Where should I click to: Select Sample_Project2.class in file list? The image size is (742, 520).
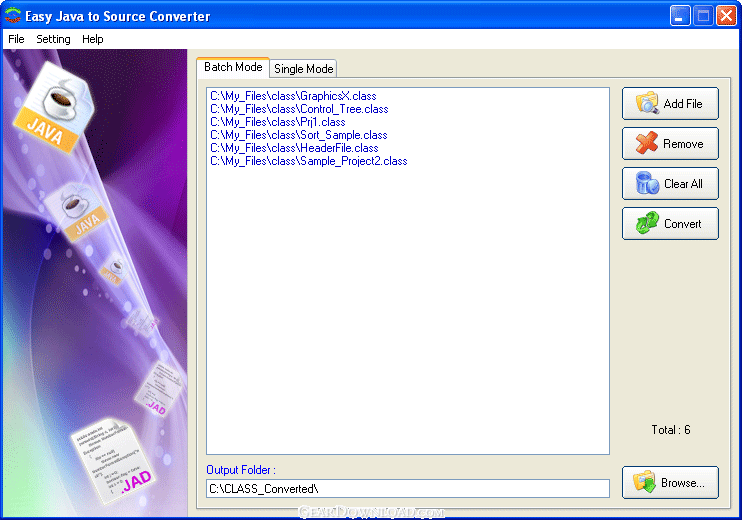pos(309,161)
